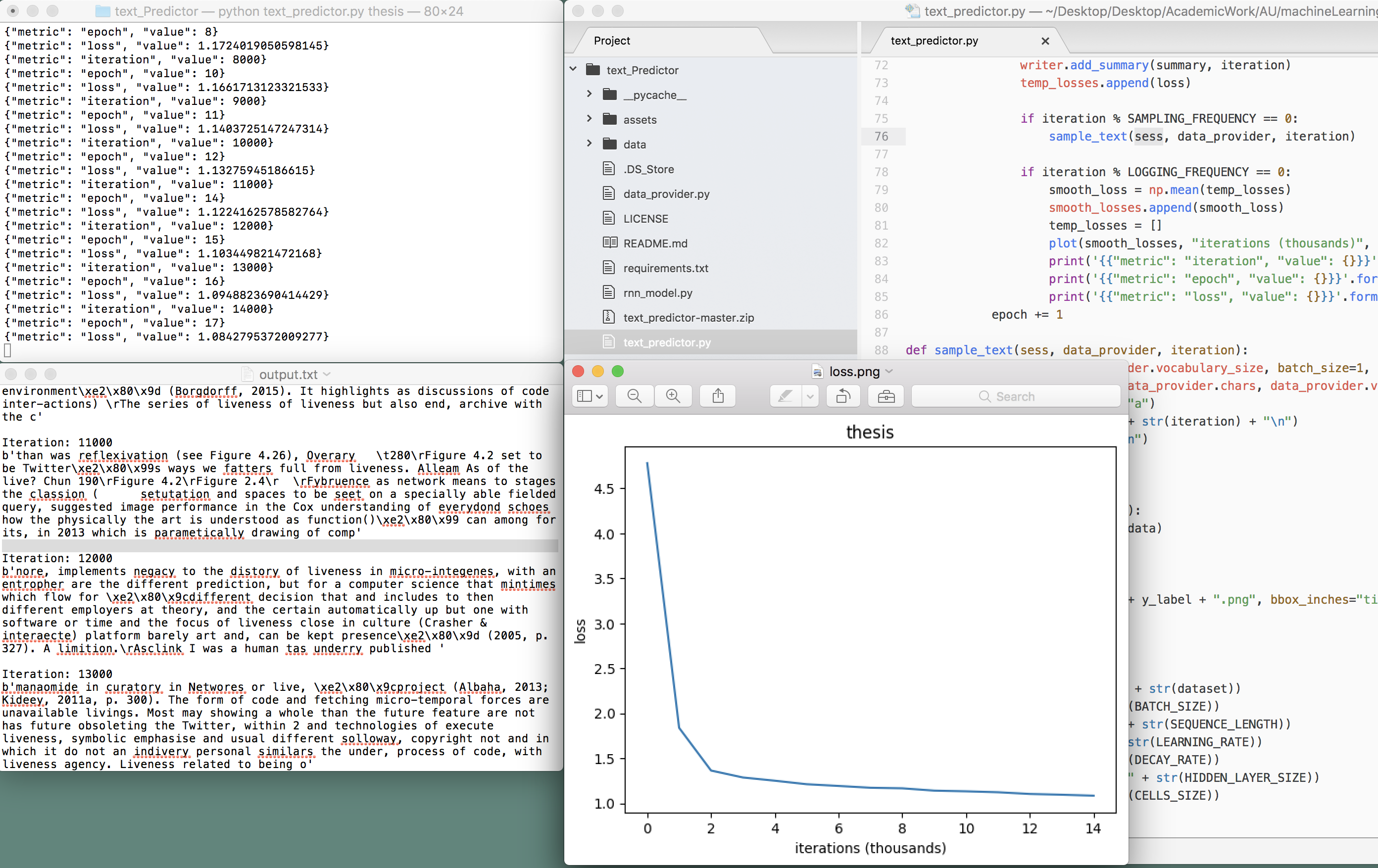Open the loss.png title dropdown chevron

click(889, 371)
